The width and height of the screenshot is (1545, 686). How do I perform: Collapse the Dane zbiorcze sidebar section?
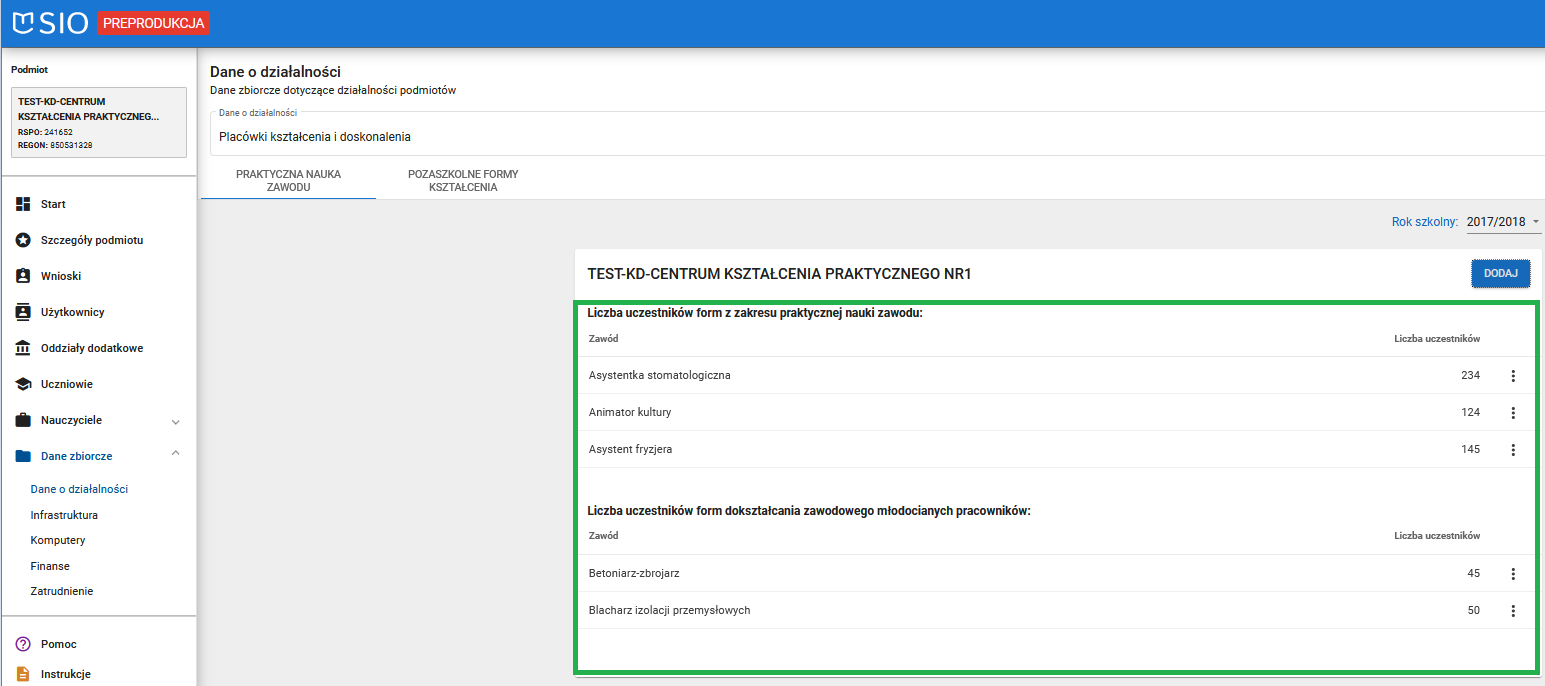[x=176, y=454]
